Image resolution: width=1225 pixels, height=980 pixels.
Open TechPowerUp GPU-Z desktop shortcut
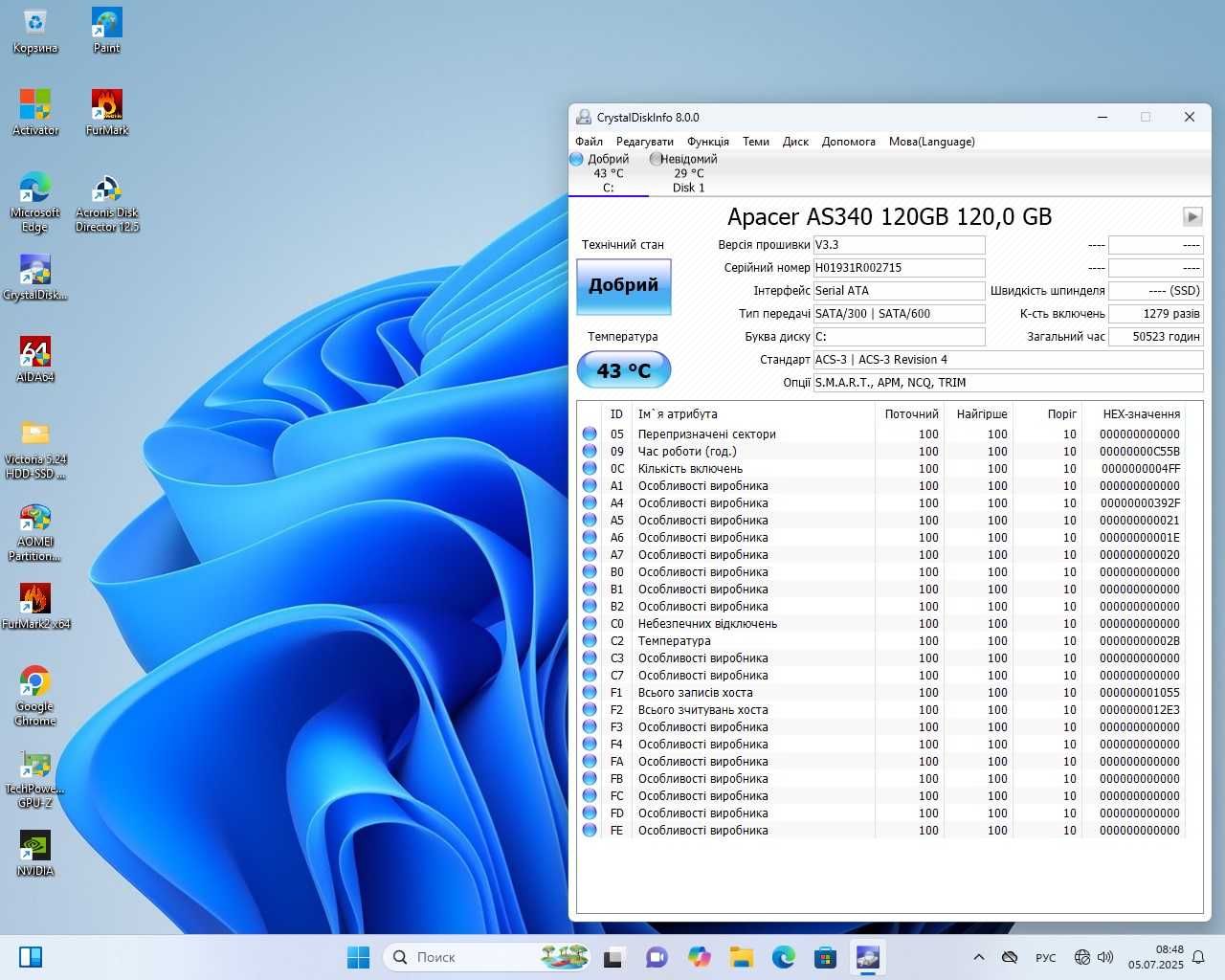coord(35,779)
